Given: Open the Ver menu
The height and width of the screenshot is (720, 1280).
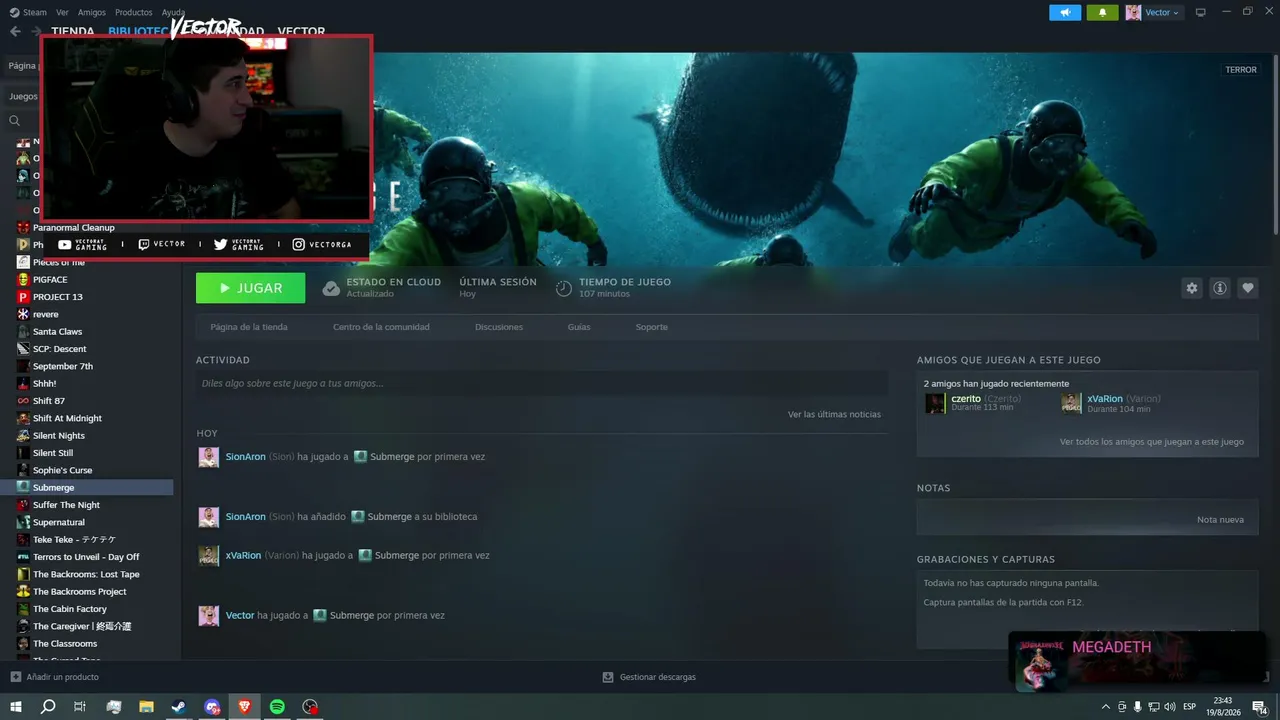Looking at the screenshot, I should [63, 12].
